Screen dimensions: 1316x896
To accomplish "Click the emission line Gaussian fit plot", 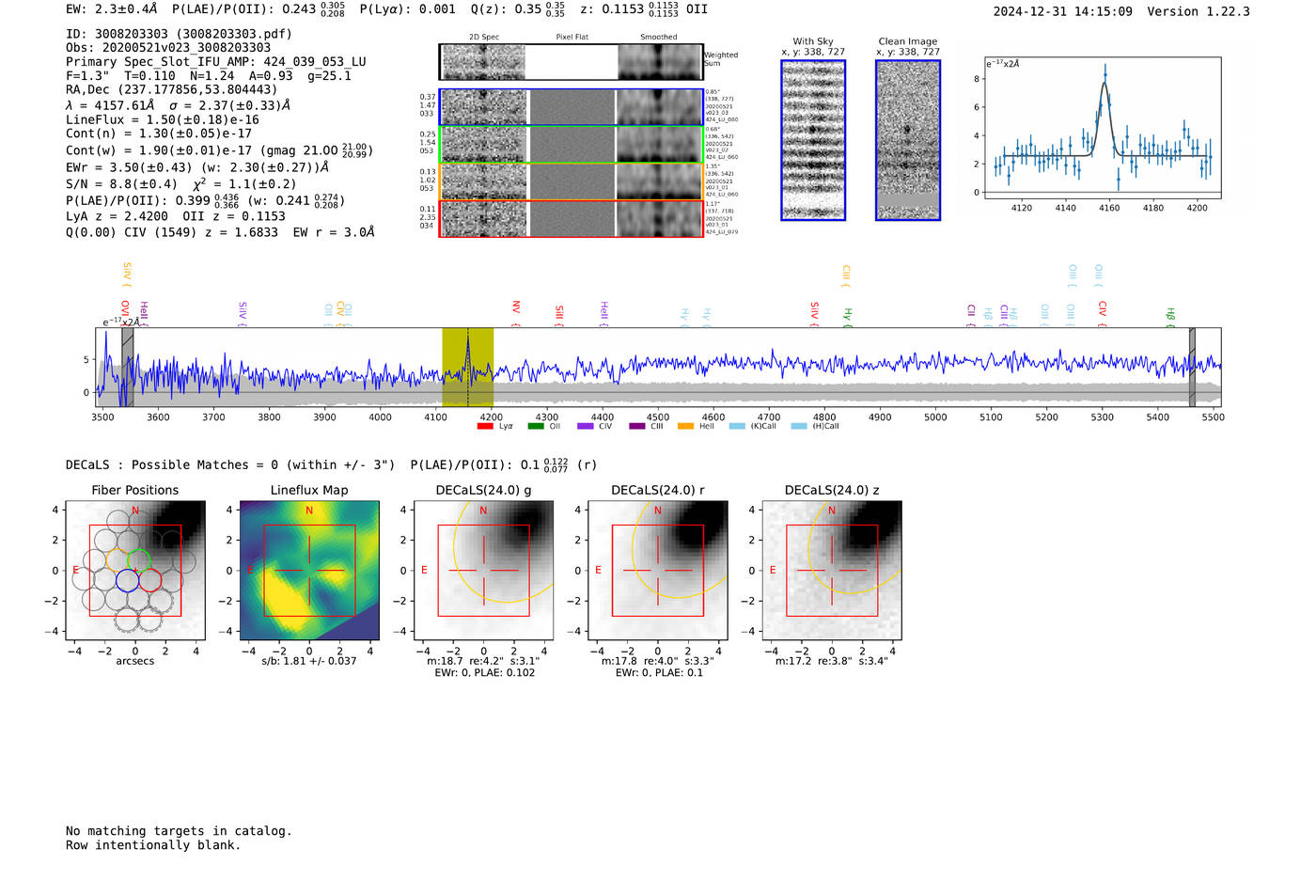I will point(1102,128).
